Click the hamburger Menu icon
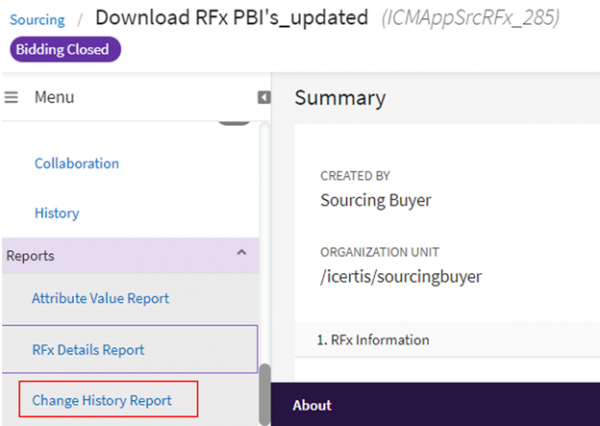The width and height of the screenshot is (600, 426). 12,98
